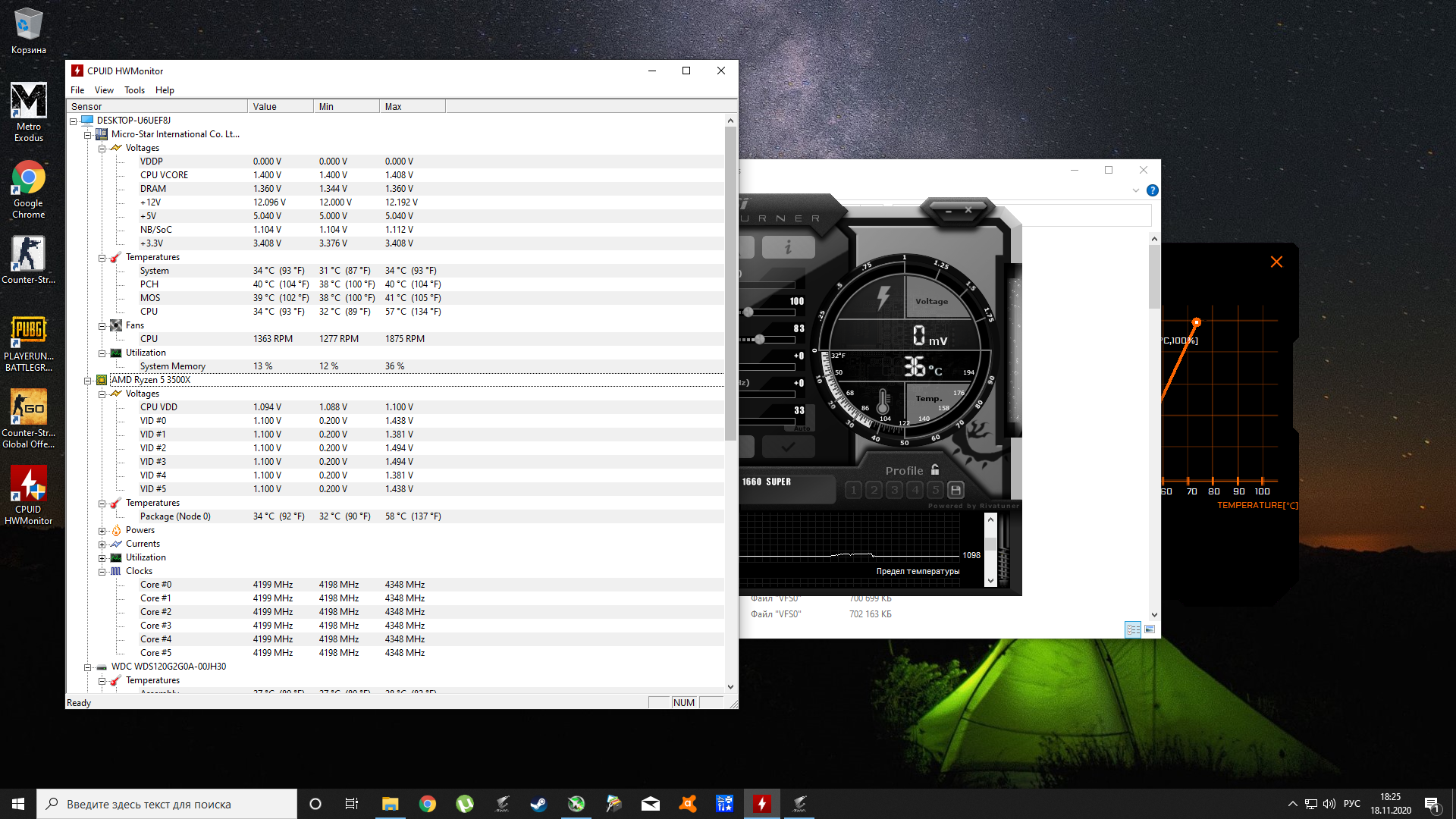Open the Explorer help icon
This screenshot has height=819, width=1456.
(x=1152, y=190)
